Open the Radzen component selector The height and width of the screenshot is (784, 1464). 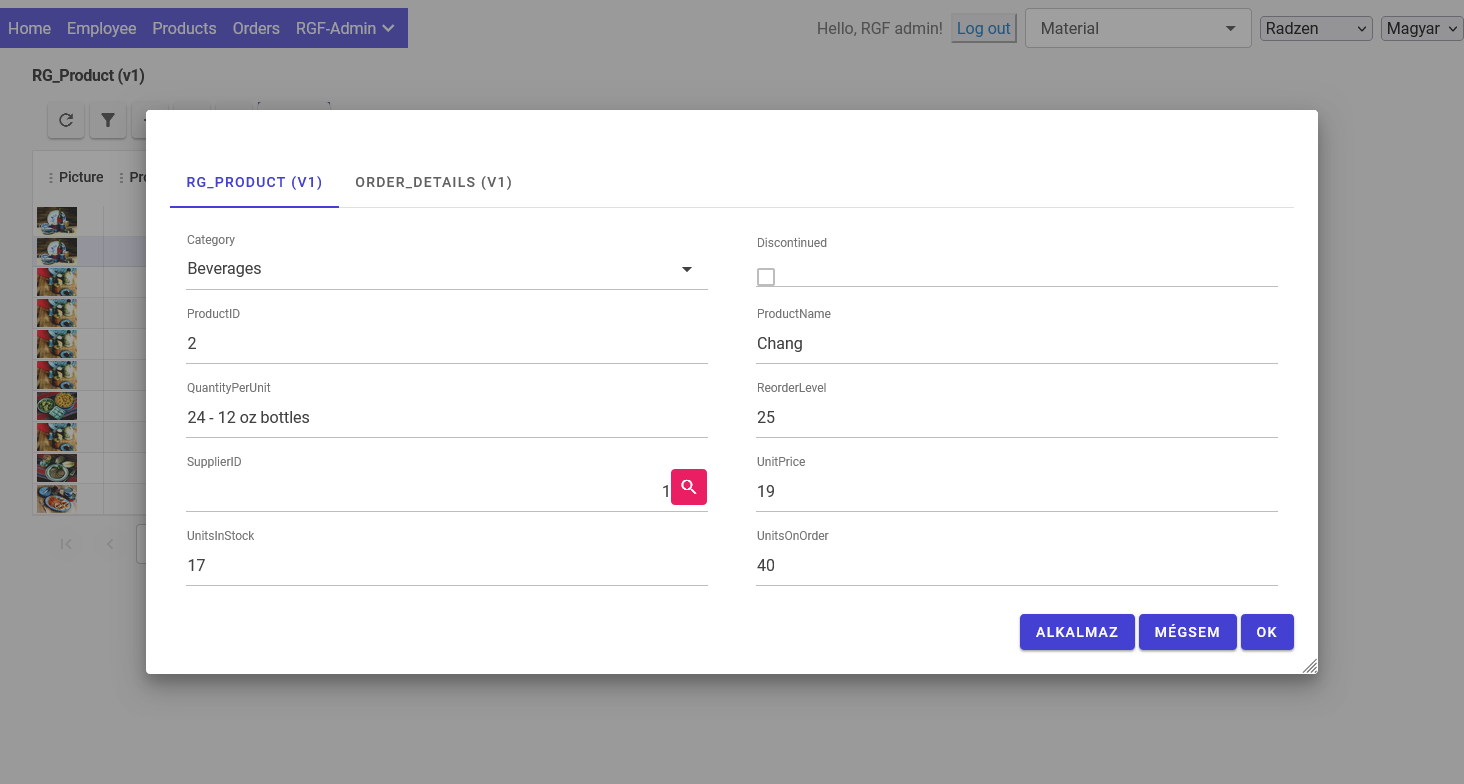[1316, 29]
